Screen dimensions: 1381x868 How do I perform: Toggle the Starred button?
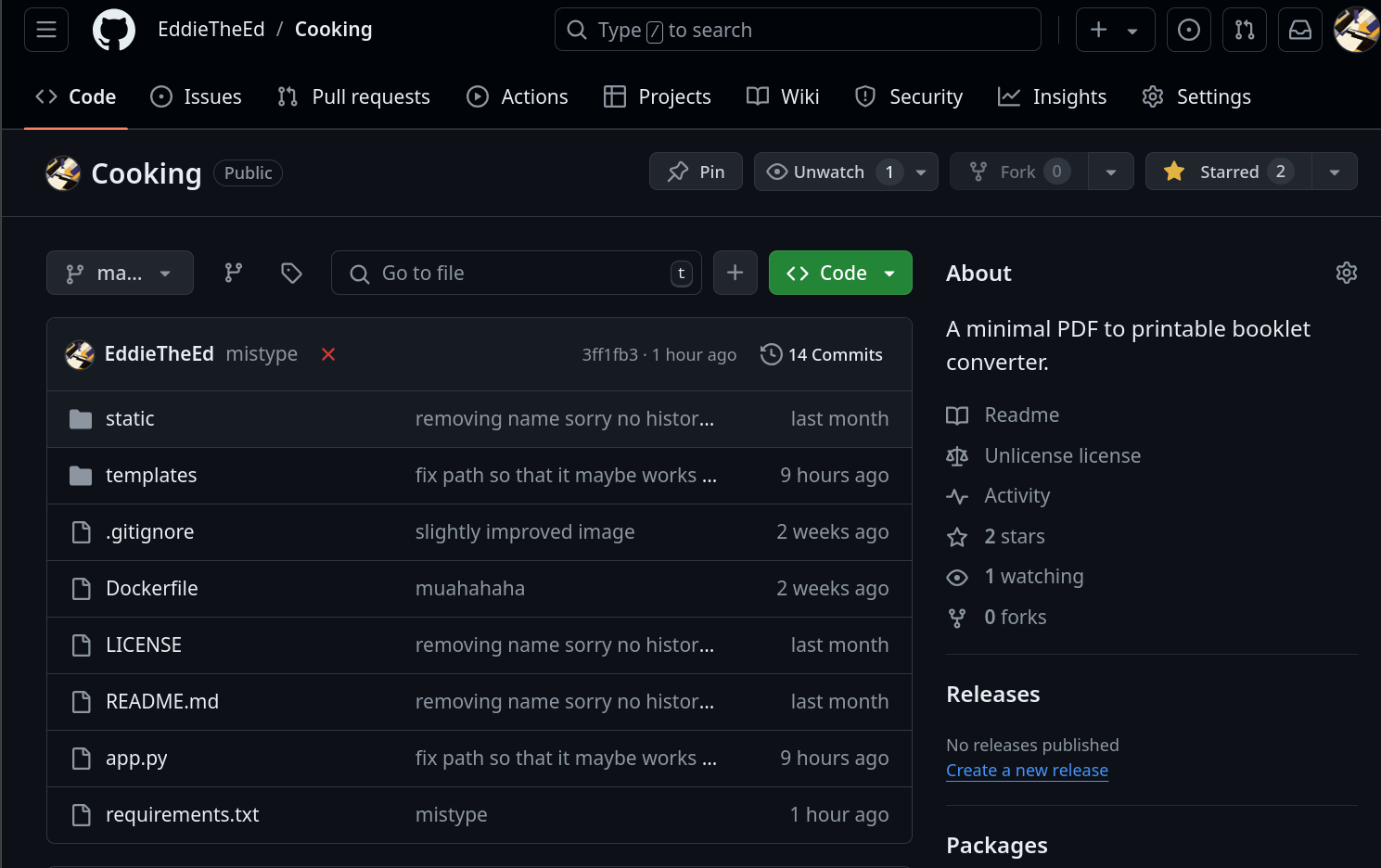point(1228,172)
